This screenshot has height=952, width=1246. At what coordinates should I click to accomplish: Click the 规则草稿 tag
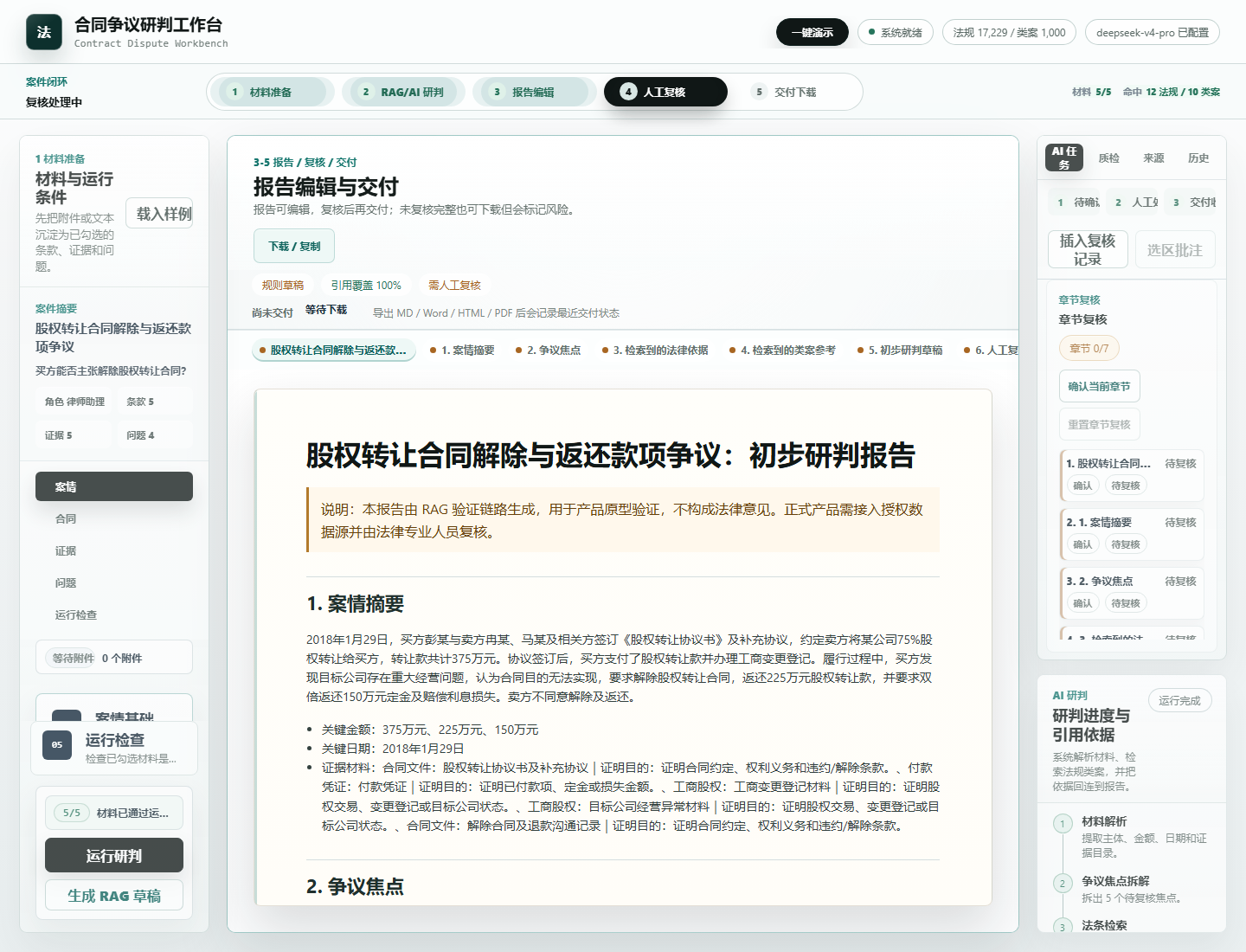[x=283, y=285]
